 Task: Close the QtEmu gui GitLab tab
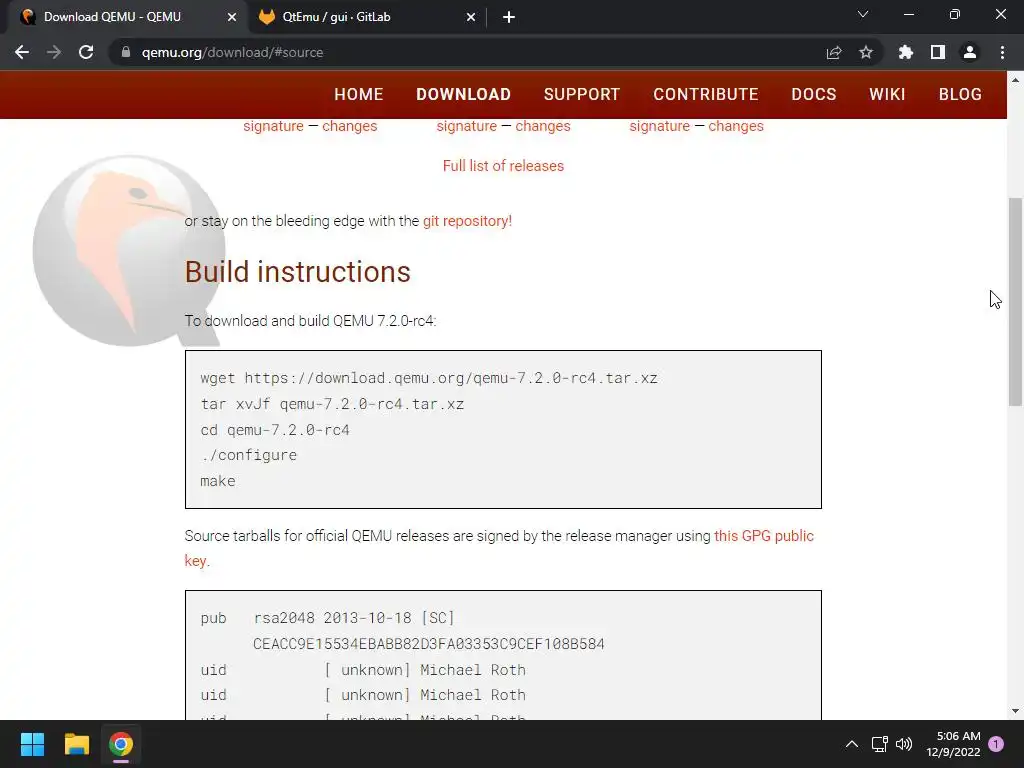click(471, 17)
